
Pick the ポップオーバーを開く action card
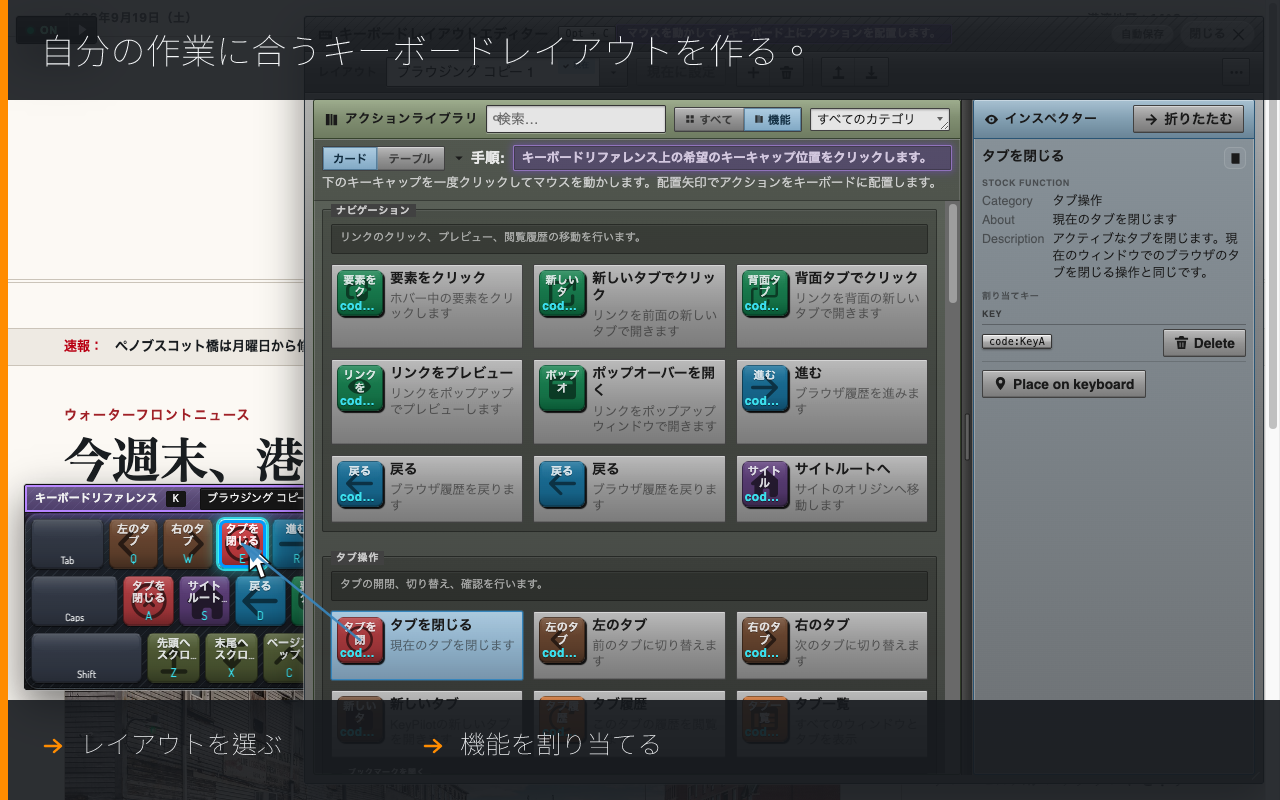tap(629, 402)
